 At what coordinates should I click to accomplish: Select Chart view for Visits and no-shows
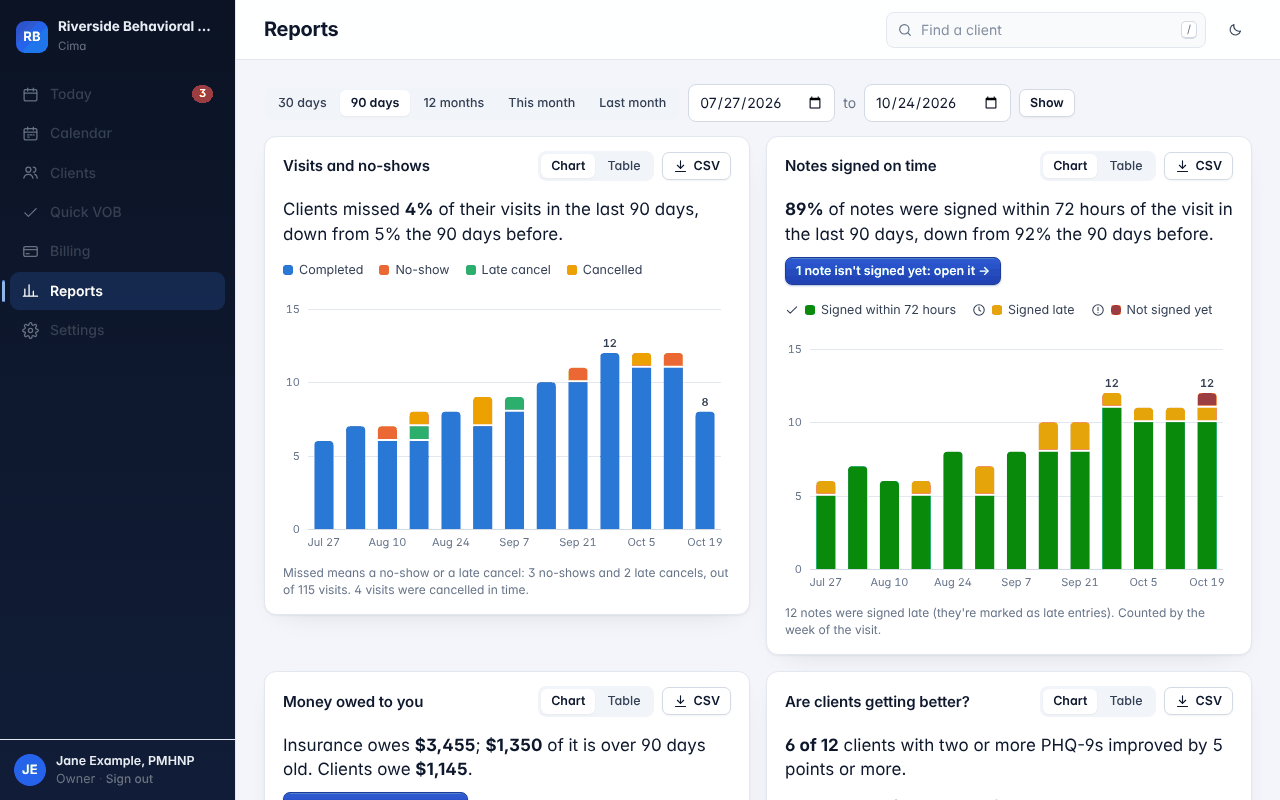568,166
